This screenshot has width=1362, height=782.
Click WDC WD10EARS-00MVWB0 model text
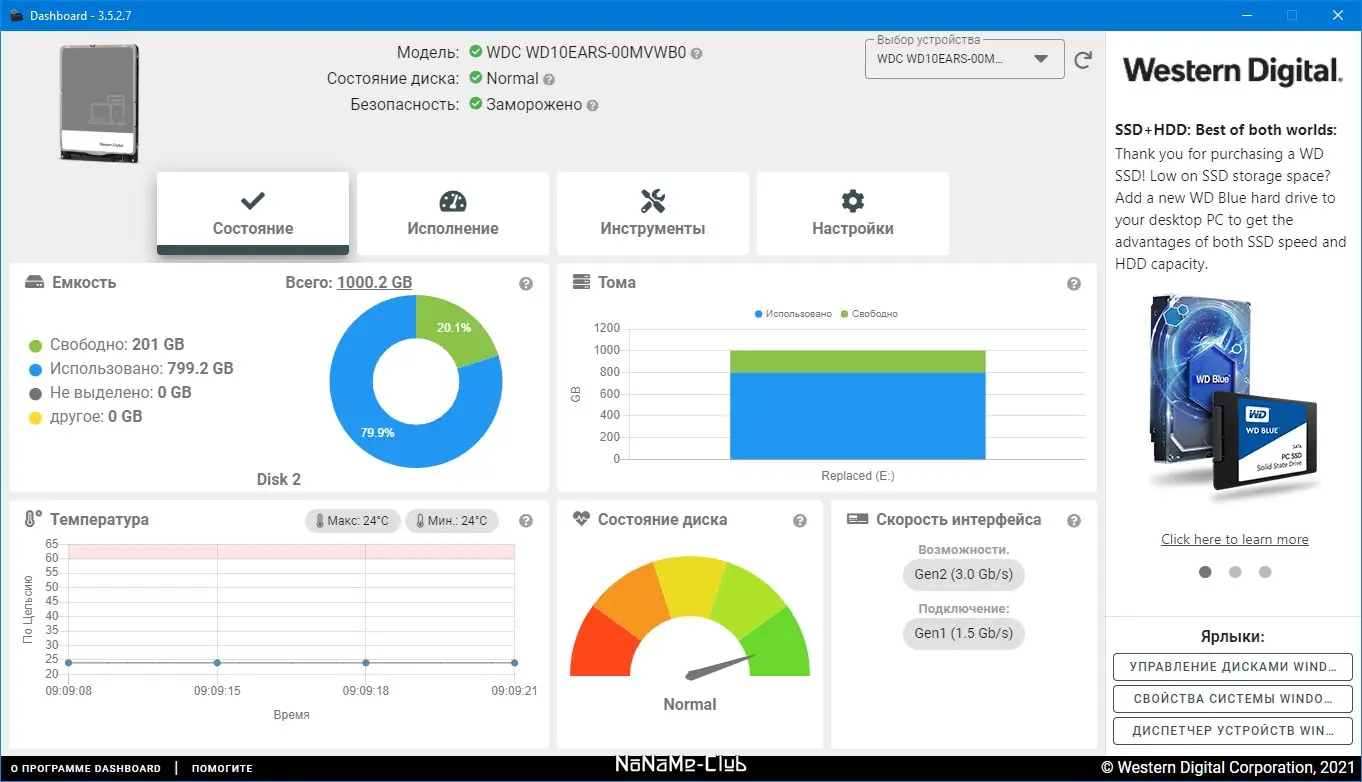point(586,53)
